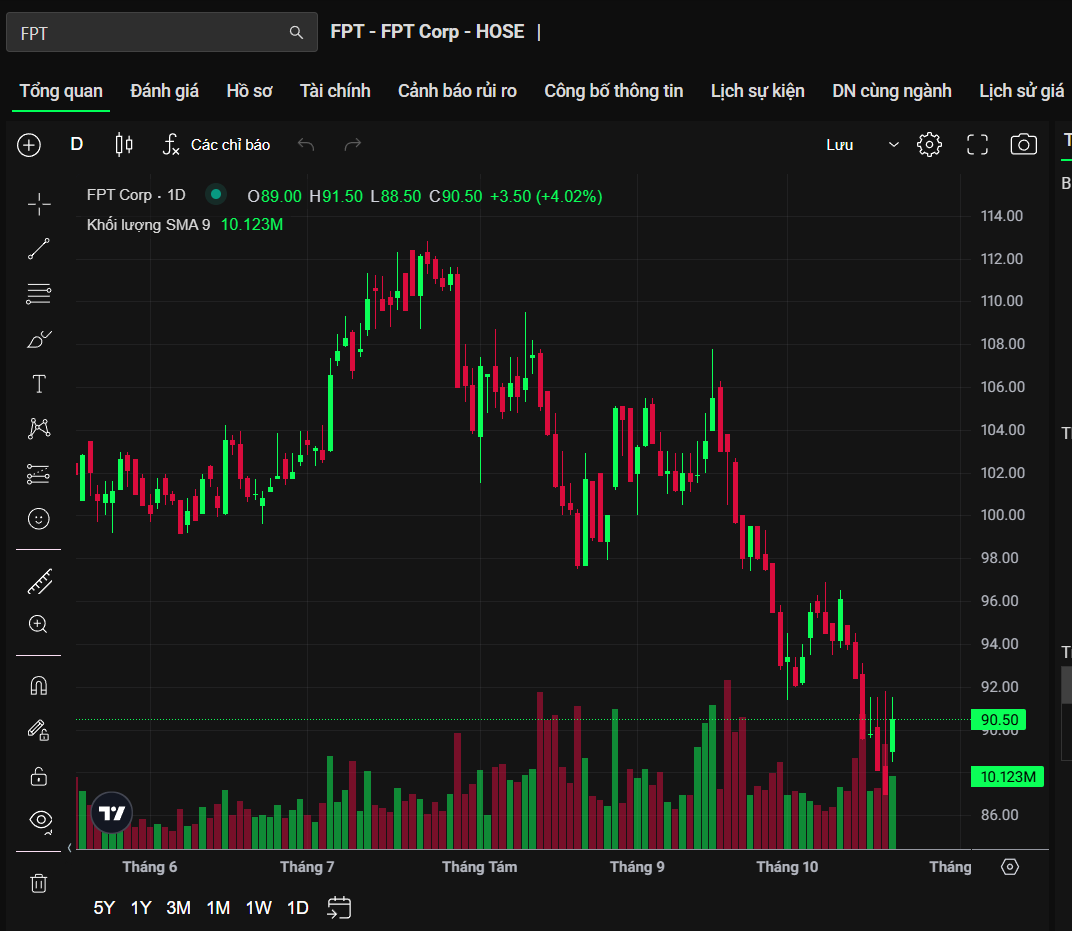Open the candlestick chart type selector
Screen dimensions: 1072x931
point(124,145)
